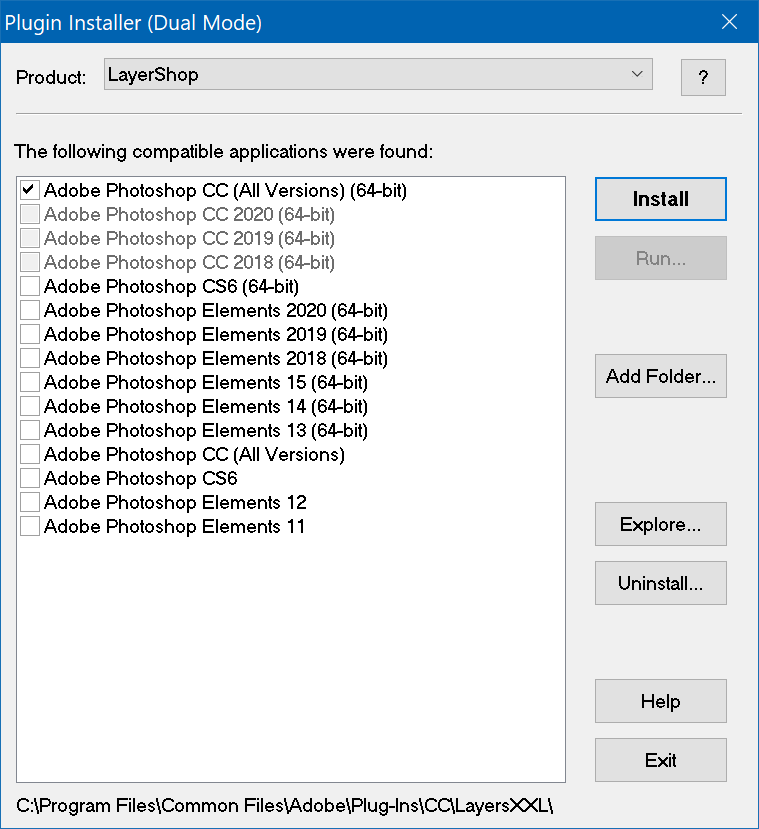This screenshot has width=759, height=829.
Task: Open the Explore... button
Action: tap(660, 524)
